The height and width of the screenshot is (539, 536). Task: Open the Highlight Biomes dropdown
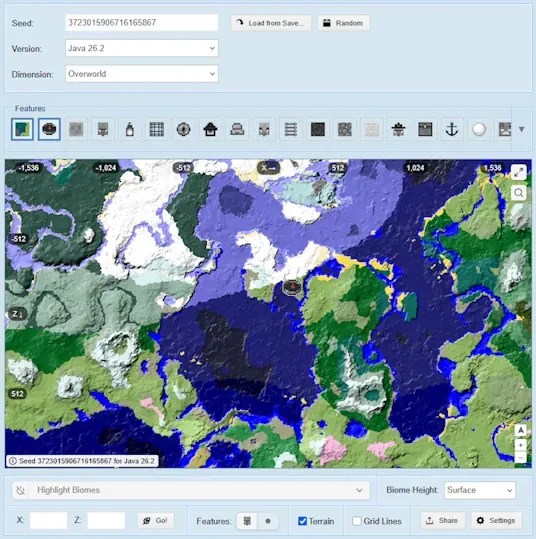coord(191,490)
